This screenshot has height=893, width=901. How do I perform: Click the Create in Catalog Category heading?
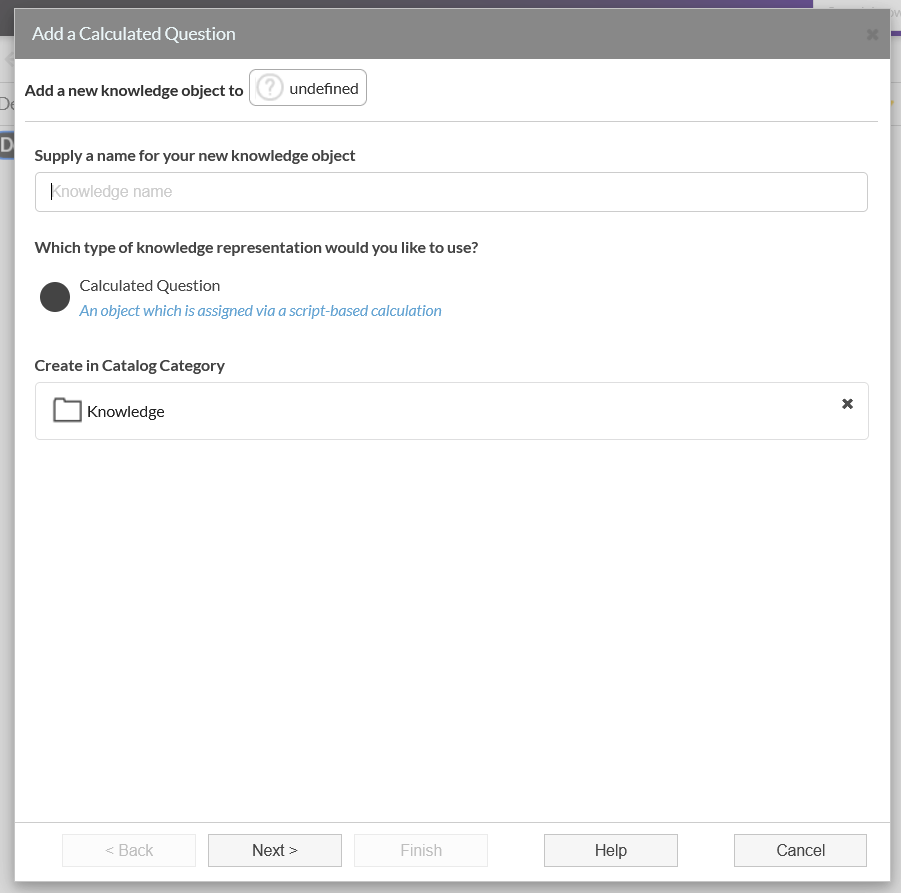coord(130,365)
